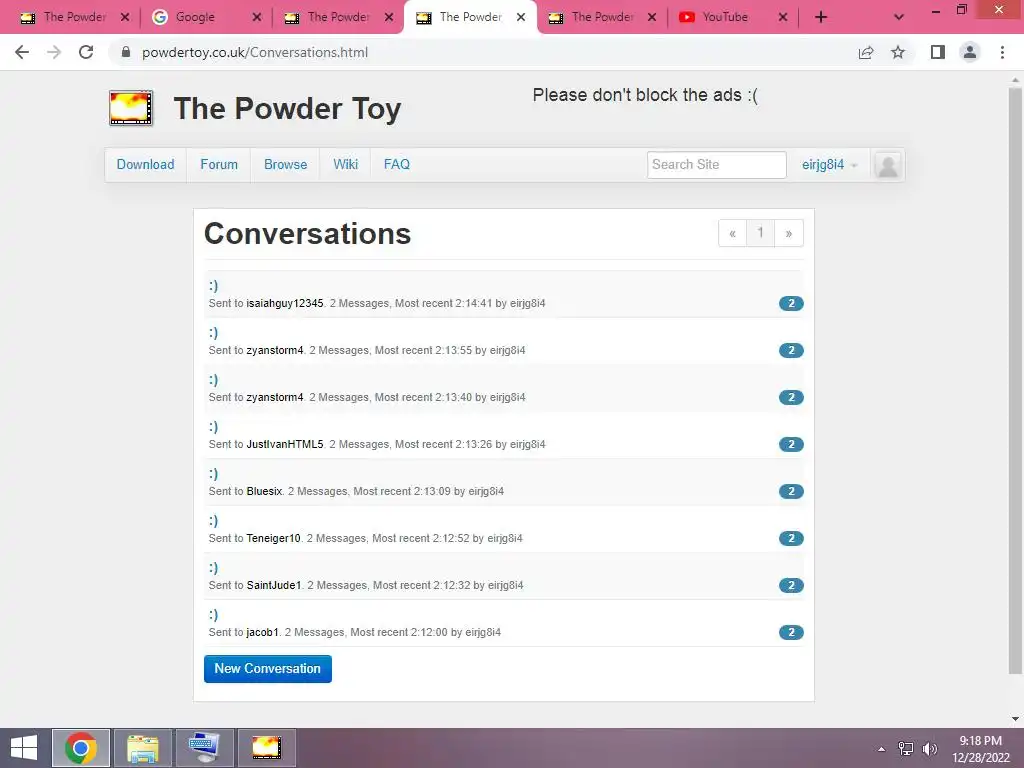Open Chrome profile avatar icon

pyautogui.click(x=970, y=52)
